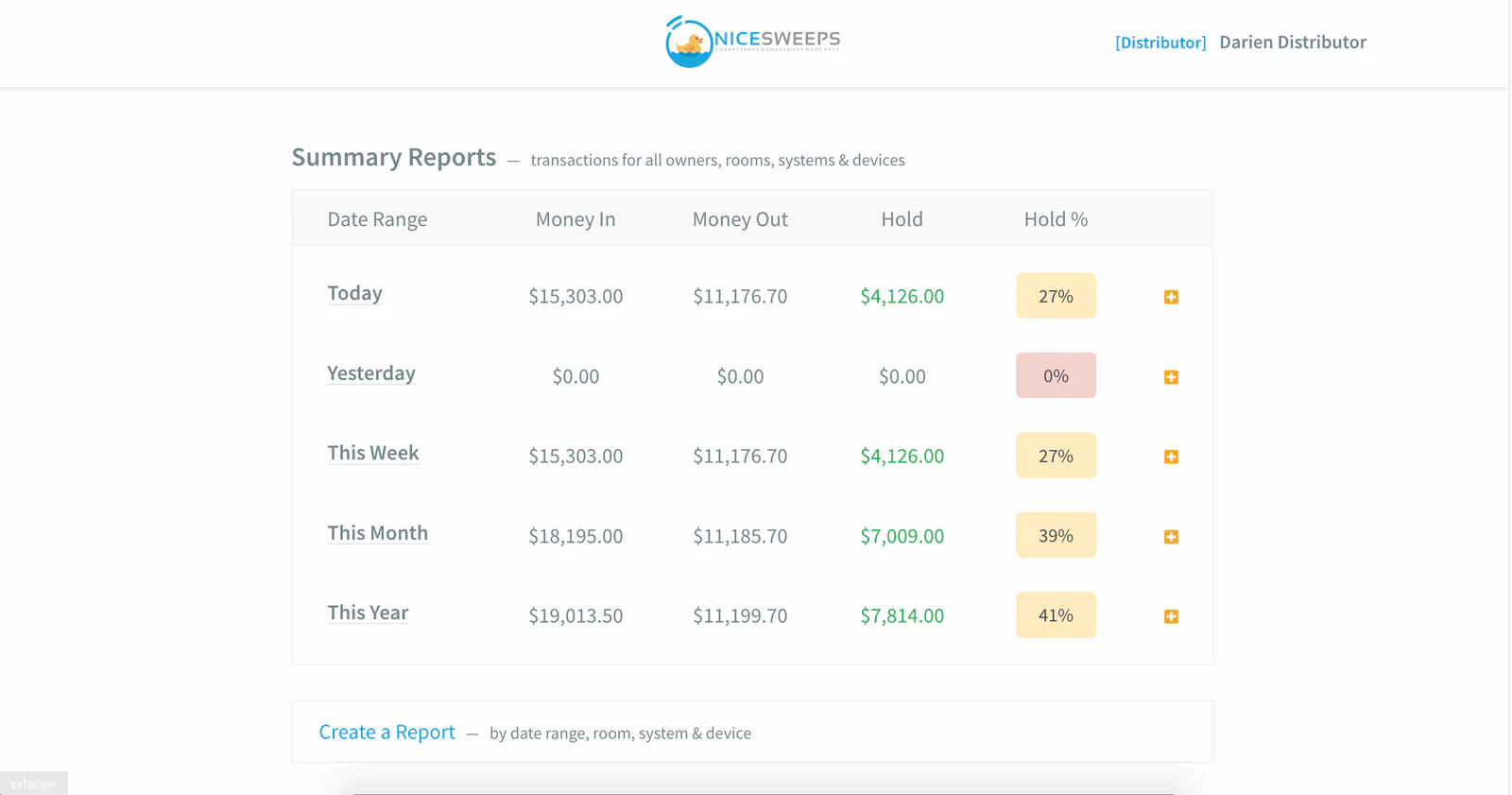Expand the This Year row details
This screenshot has width=1512, height=795.
click(x=1171, y=616)
